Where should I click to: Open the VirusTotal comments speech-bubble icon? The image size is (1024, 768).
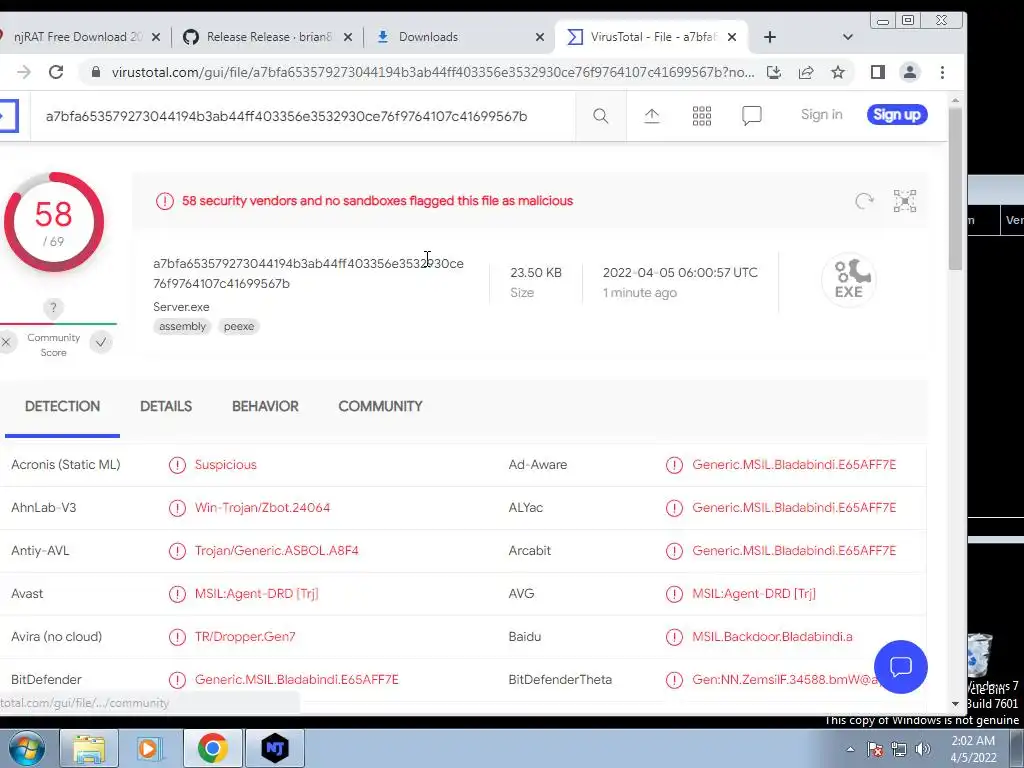coord(752,116)
